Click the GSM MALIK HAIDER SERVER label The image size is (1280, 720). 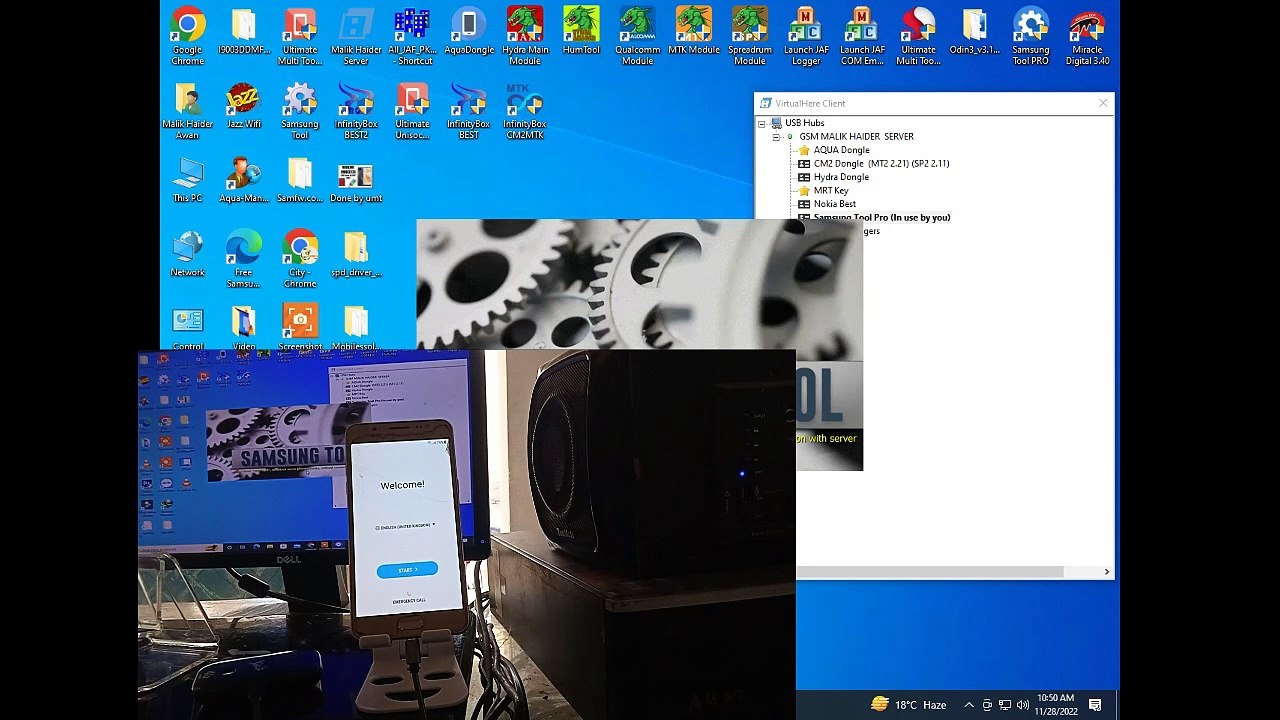click(x=856, y=137)
